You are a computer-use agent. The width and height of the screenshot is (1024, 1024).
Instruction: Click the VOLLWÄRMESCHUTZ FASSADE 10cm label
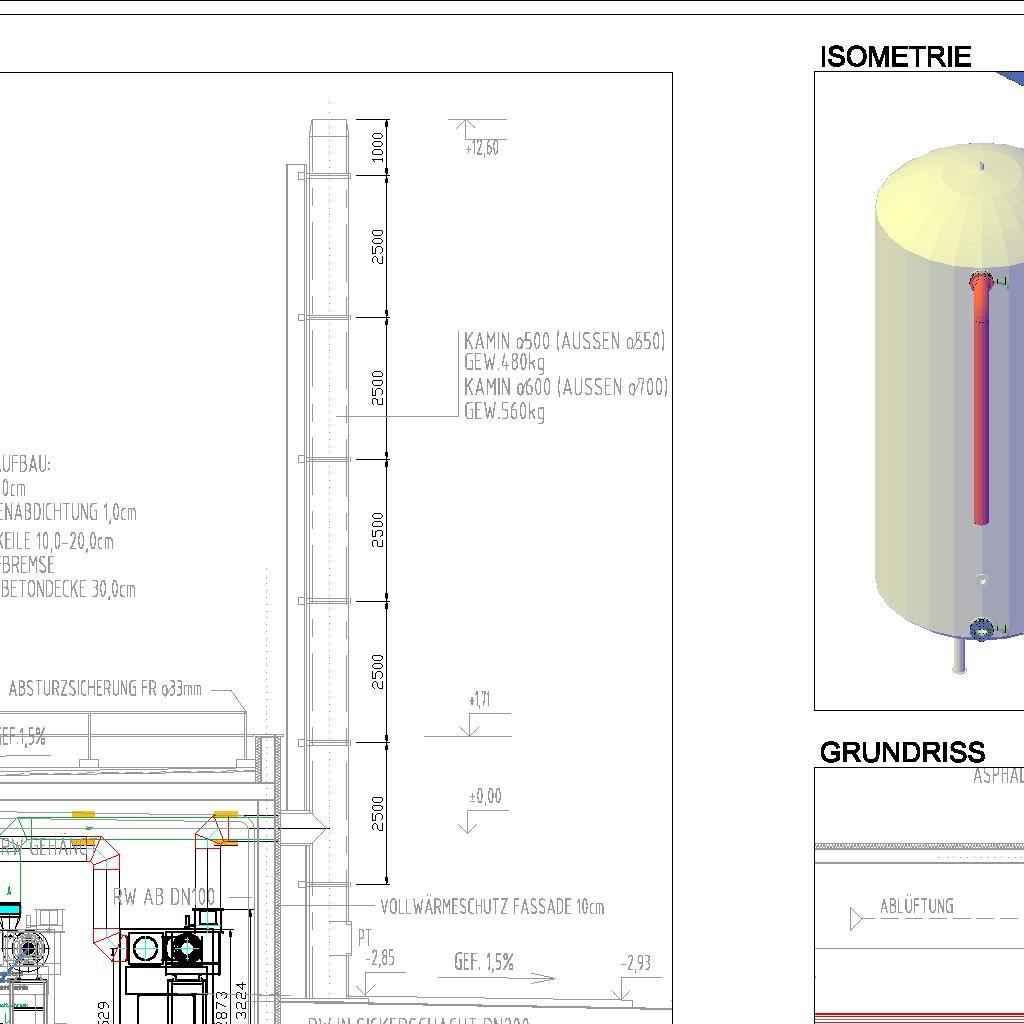[x=492, y=907]
